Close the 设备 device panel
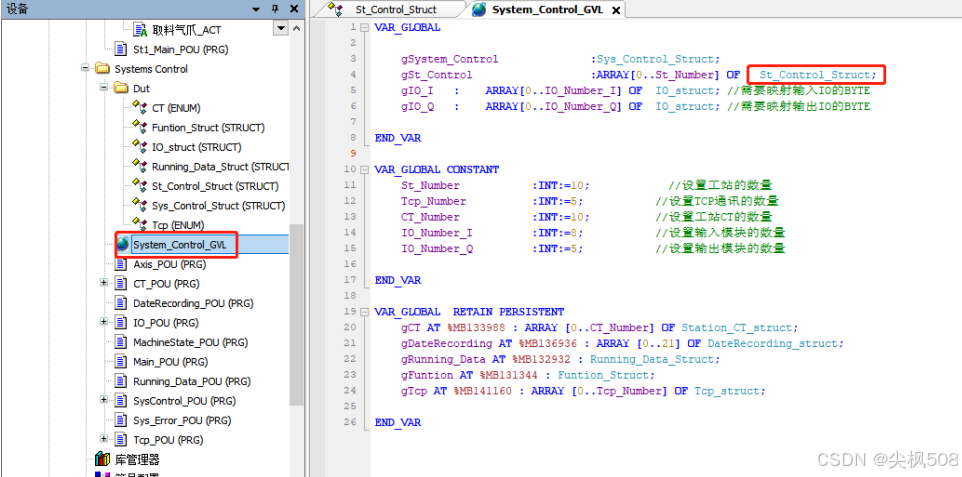This screenshot has width=962, height=477. pyautogui.click(x=294, y=9)
